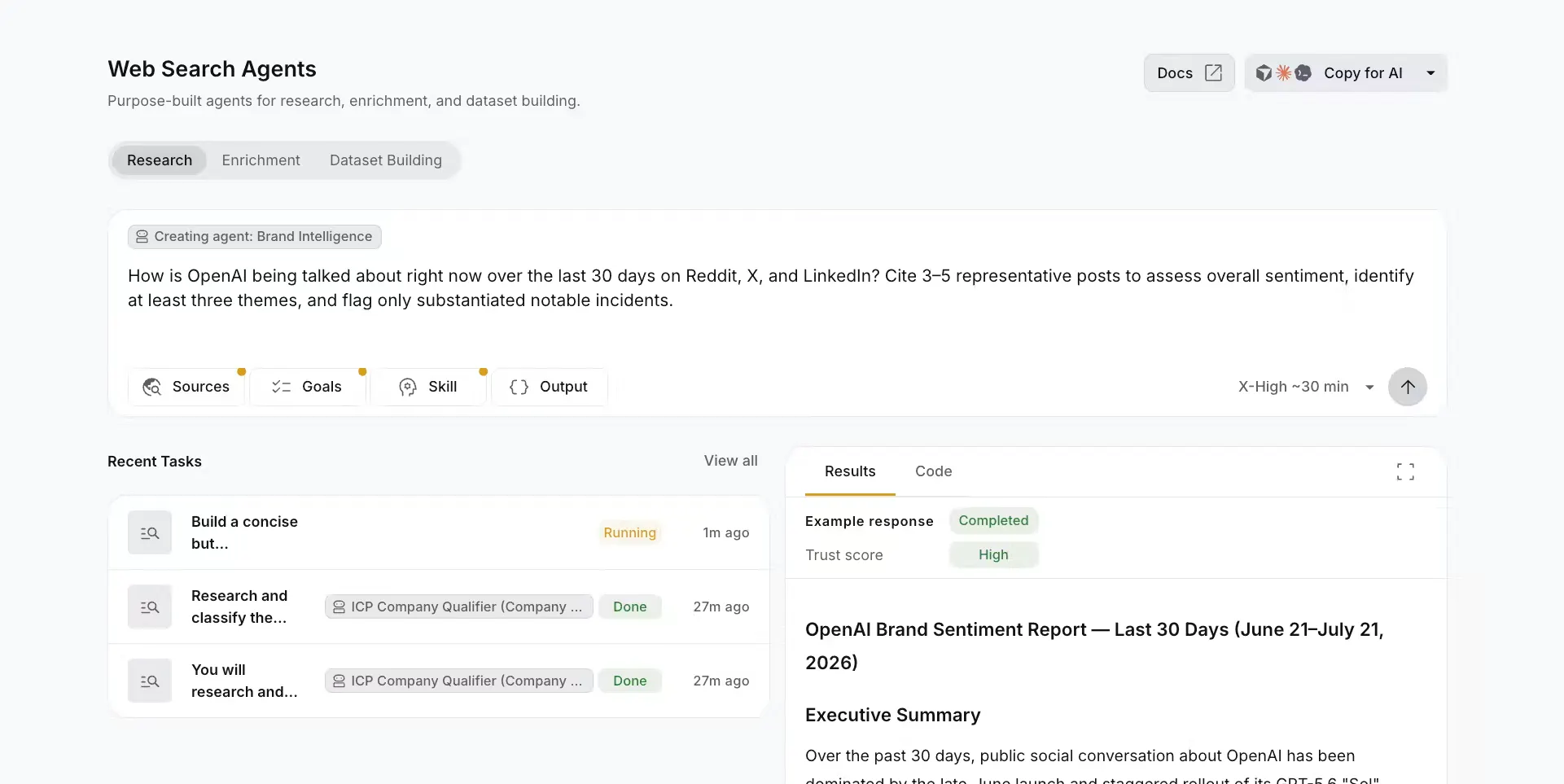The height and width of the screenshot is (784, 1564).
Task: Click the Creating agent: Brand Intelligence chip
Action: [254, 236]
